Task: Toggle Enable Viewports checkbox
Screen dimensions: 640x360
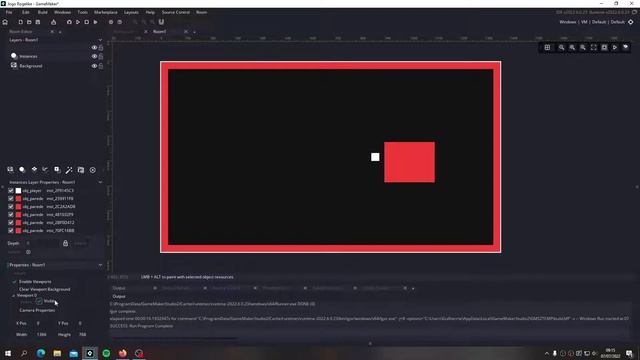Action: (15, 282)
